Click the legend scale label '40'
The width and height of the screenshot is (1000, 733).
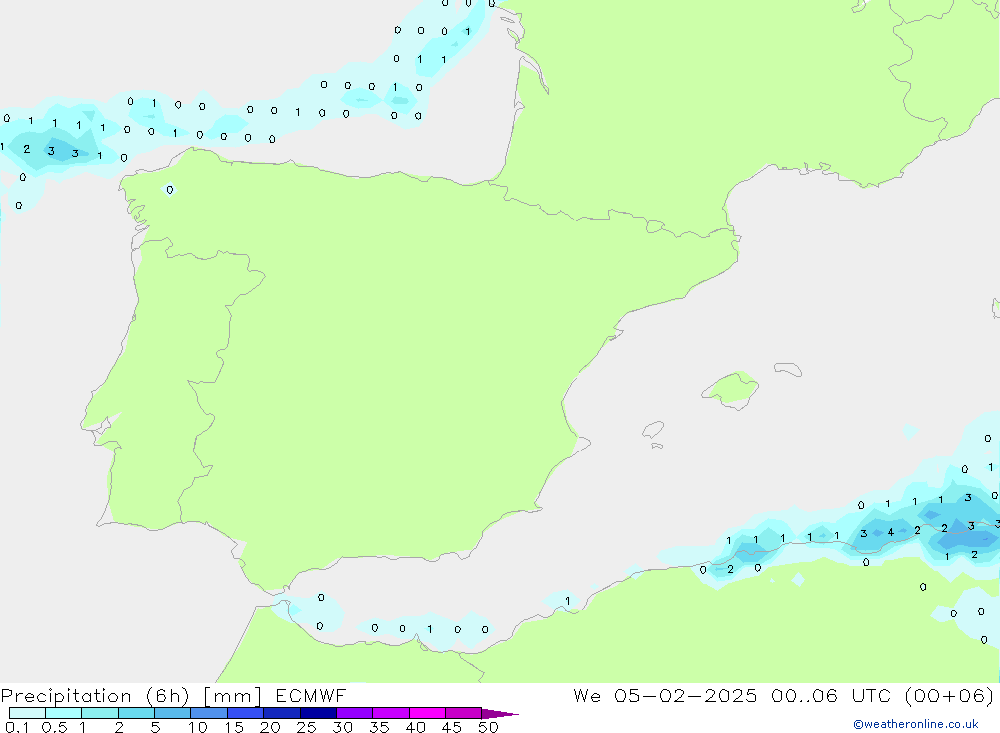[416, 727]
